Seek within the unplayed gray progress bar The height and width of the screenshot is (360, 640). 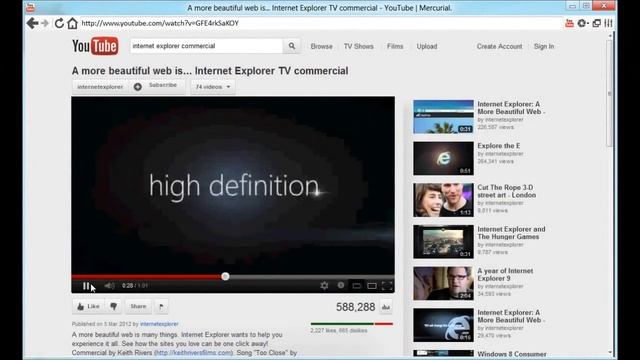pyautogui.click(x=312, y=277)
